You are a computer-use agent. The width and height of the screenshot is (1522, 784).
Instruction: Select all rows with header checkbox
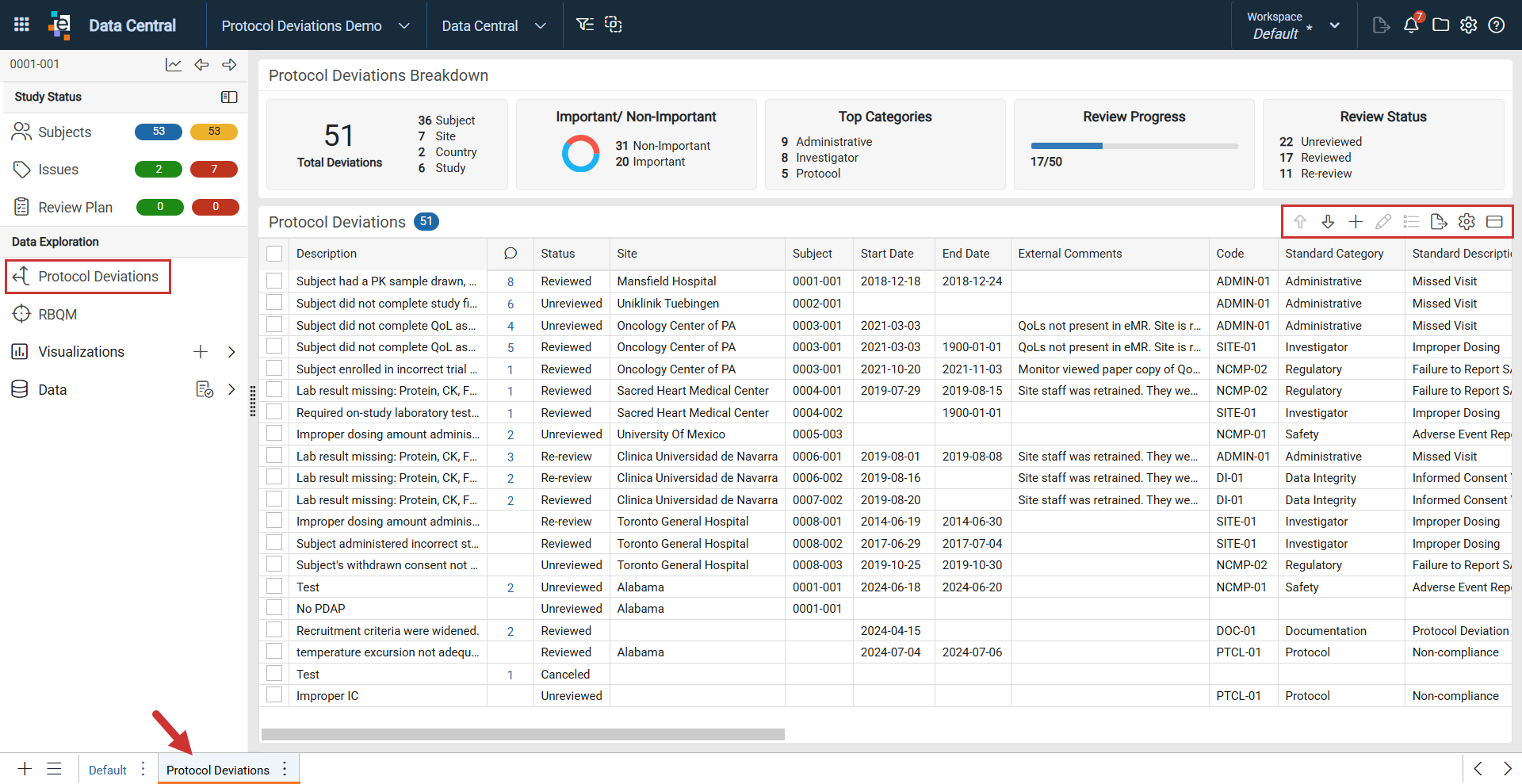point(274,254)
